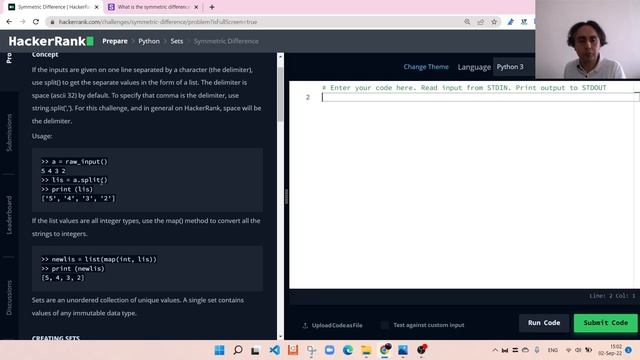Click the HackerRank logo
The height and width of the screenshot is (360, 640).
pos(51,41)
